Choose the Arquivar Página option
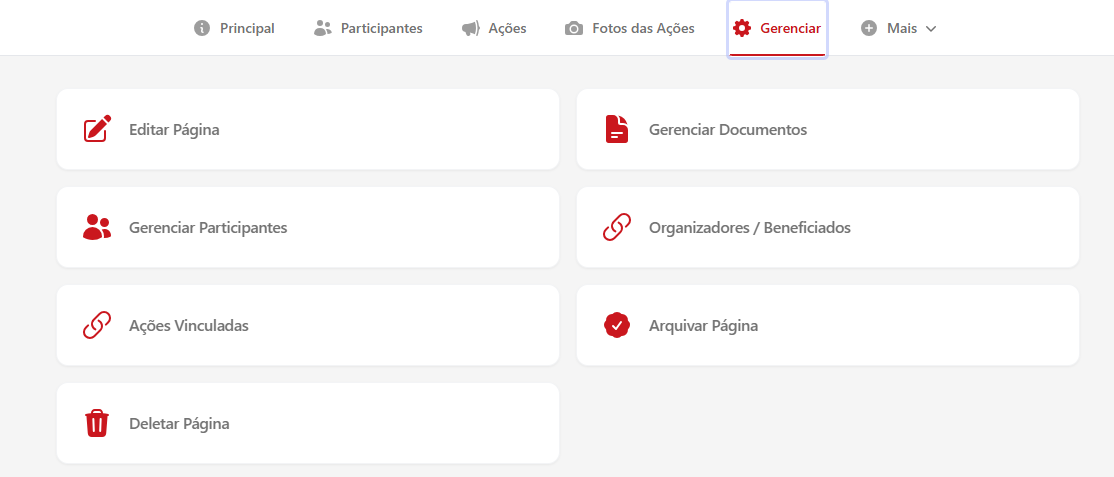The width and height of the screenshot is (1114, 477). [703, 325]
